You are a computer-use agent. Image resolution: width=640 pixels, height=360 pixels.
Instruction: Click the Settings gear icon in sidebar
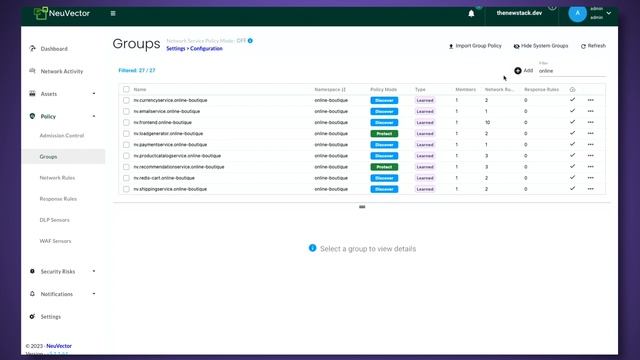click(32, 316)
